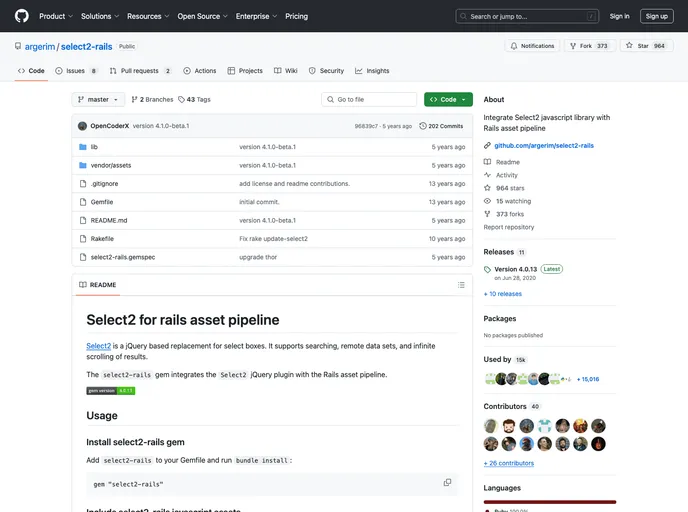
Task: Open the Select2 link in README
Action: click(x=99, y=346)
